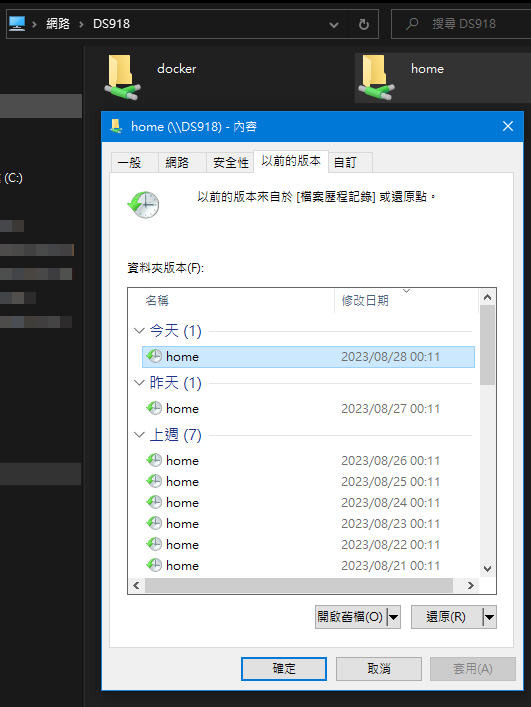Select version dated 2023/08/25 00:11
The width and height of the screenshot is (531, 707).
pos(308,482)
